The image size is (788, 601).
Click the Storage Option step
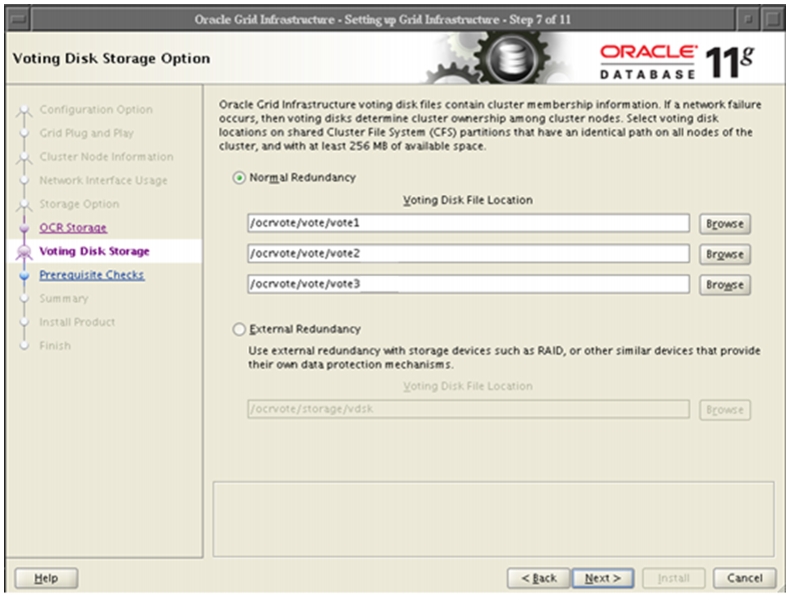(x=79, y=204)
